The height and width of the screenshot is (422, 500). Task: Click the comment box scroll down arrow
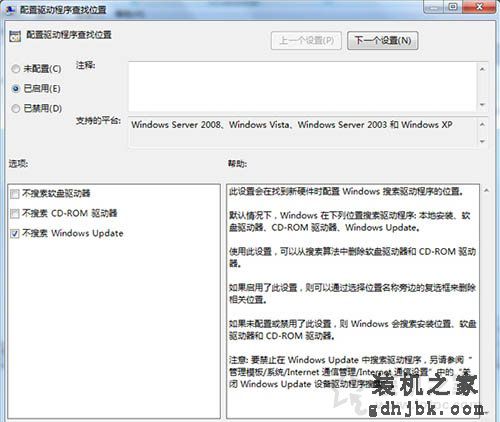point(482,105)
